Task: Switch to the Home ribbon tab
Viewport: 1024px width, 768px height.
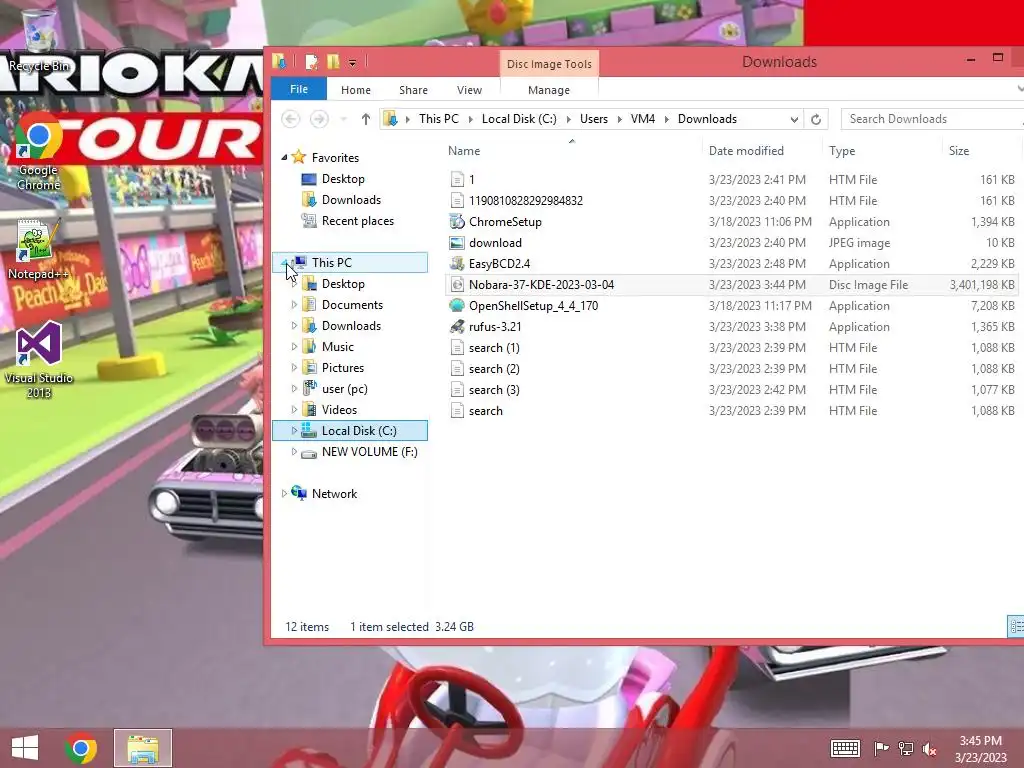Action: click(356, 89)
